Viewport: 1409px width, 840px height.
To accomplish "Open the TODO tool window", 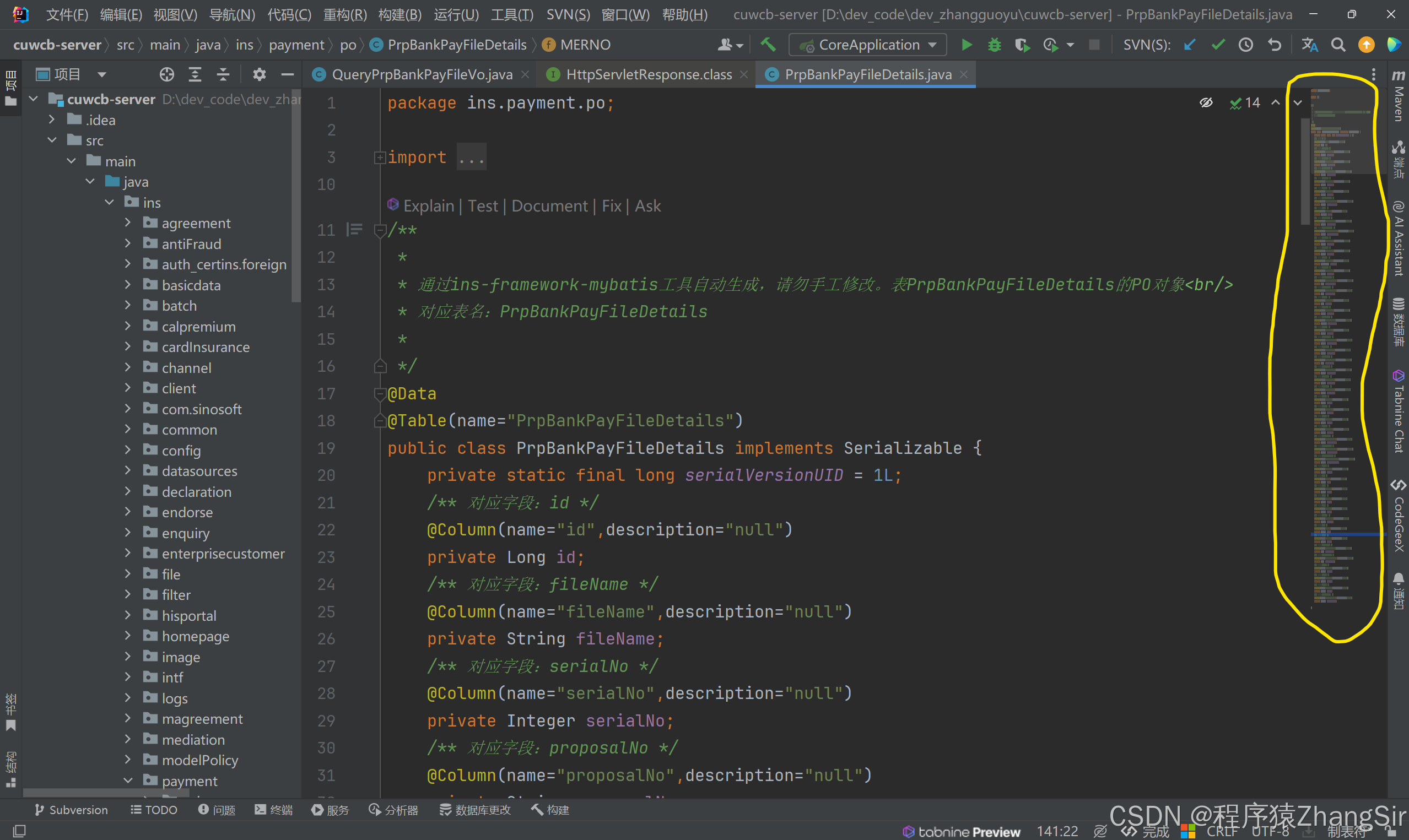I will 154,810.
